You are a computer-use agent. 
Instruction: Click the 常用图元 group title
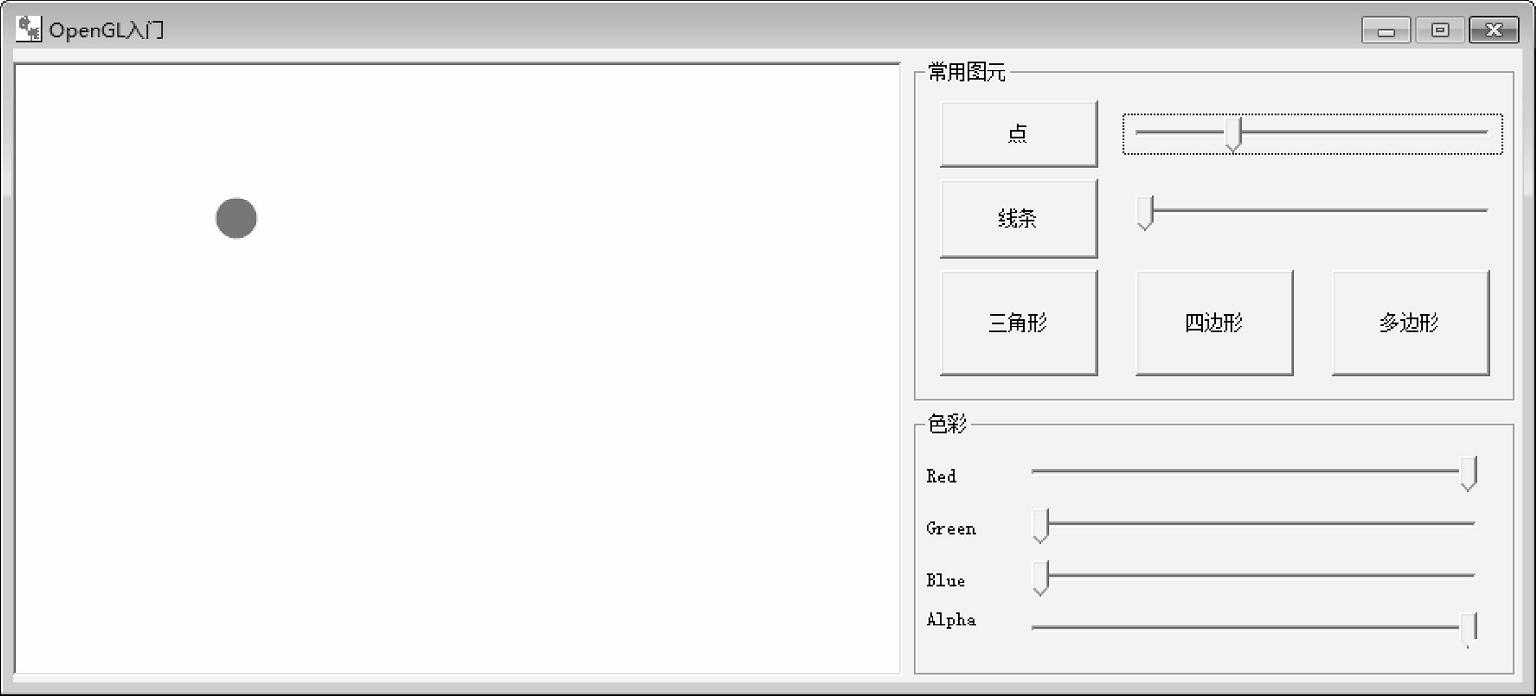point(967,72)
